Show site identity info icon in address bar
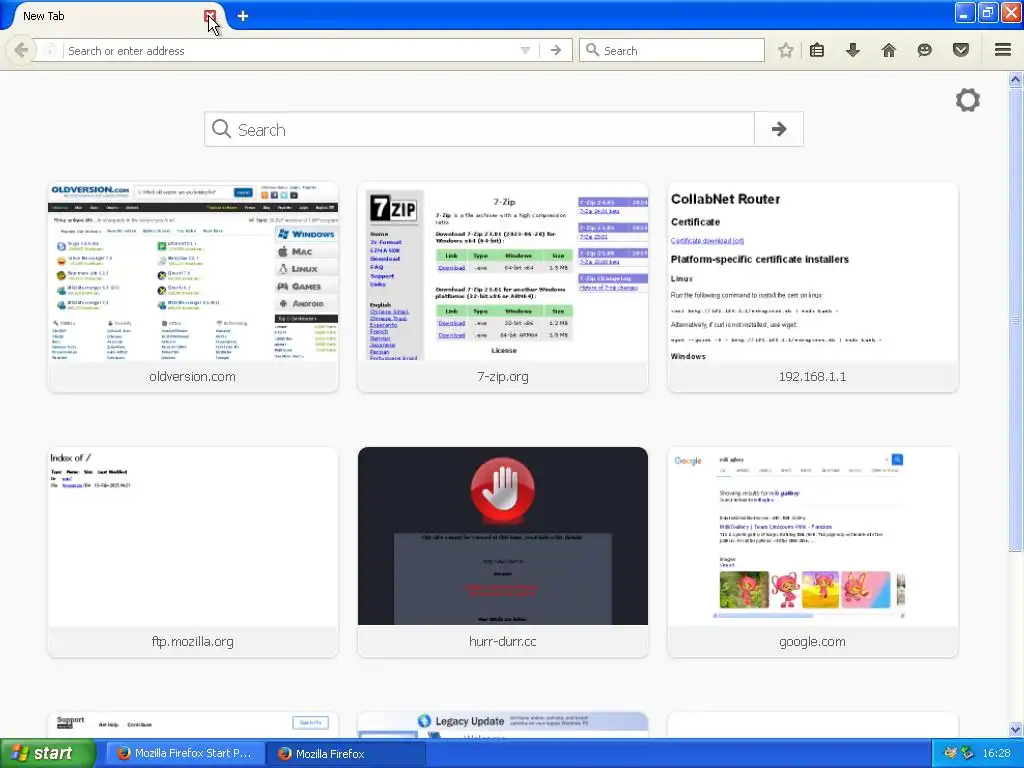 [50, 50]
